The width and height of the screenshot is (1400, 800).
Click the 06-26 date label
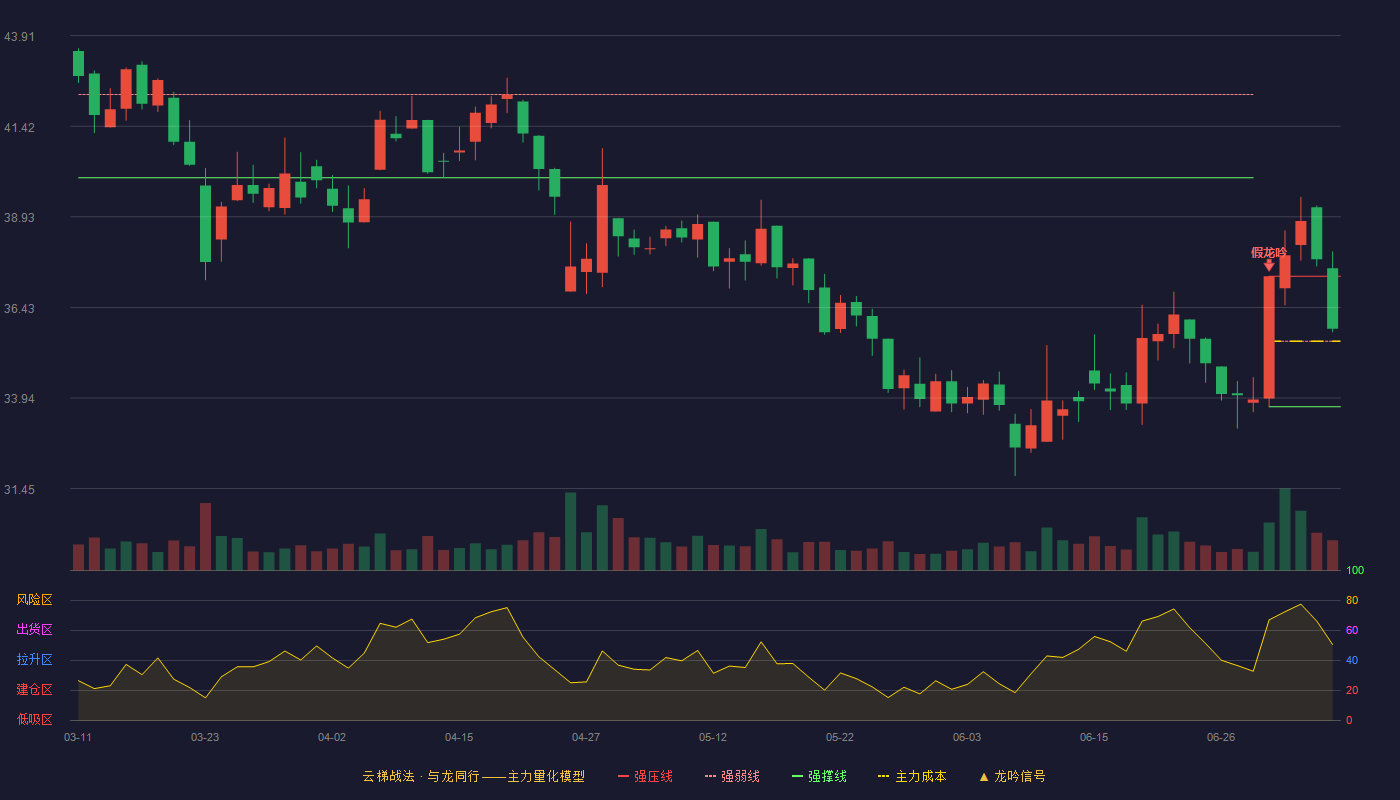[1221, 737]
